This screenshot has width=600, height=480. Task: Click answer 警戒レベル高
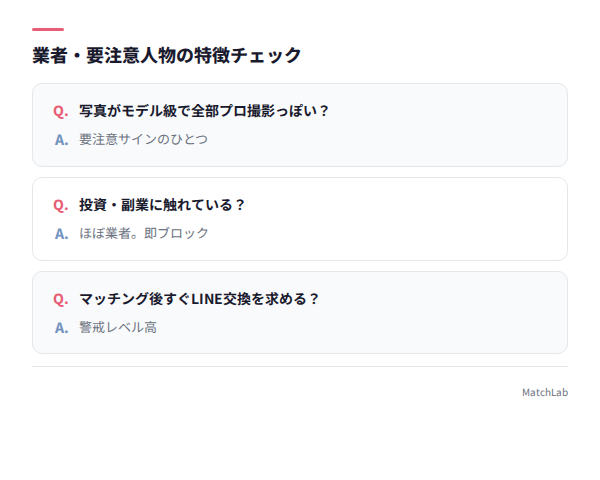click(118, 327)
